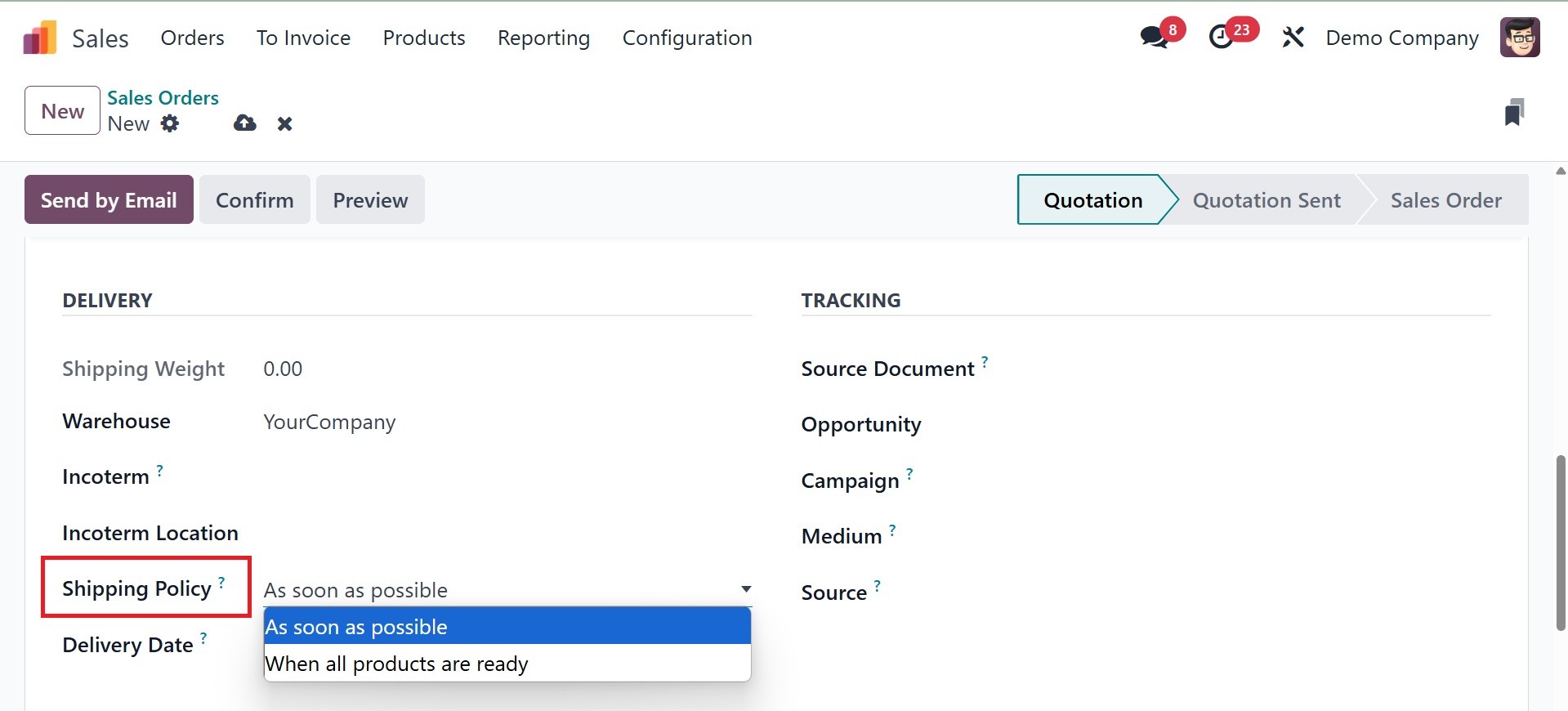This screenshot has width=1568, height=711.
Task: Click the Send by Email button
Action: coord(109,200)
